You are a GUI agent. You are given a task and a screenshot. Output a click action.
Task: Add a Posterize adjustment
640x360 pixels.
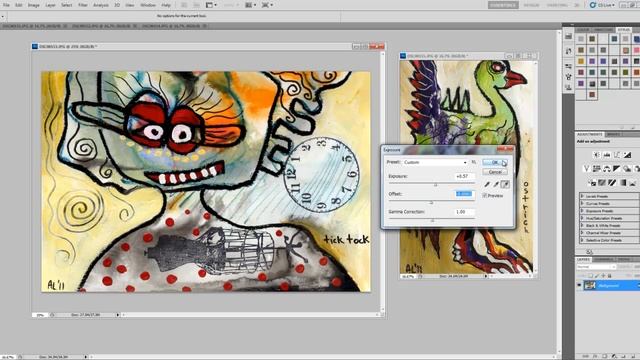602,183
